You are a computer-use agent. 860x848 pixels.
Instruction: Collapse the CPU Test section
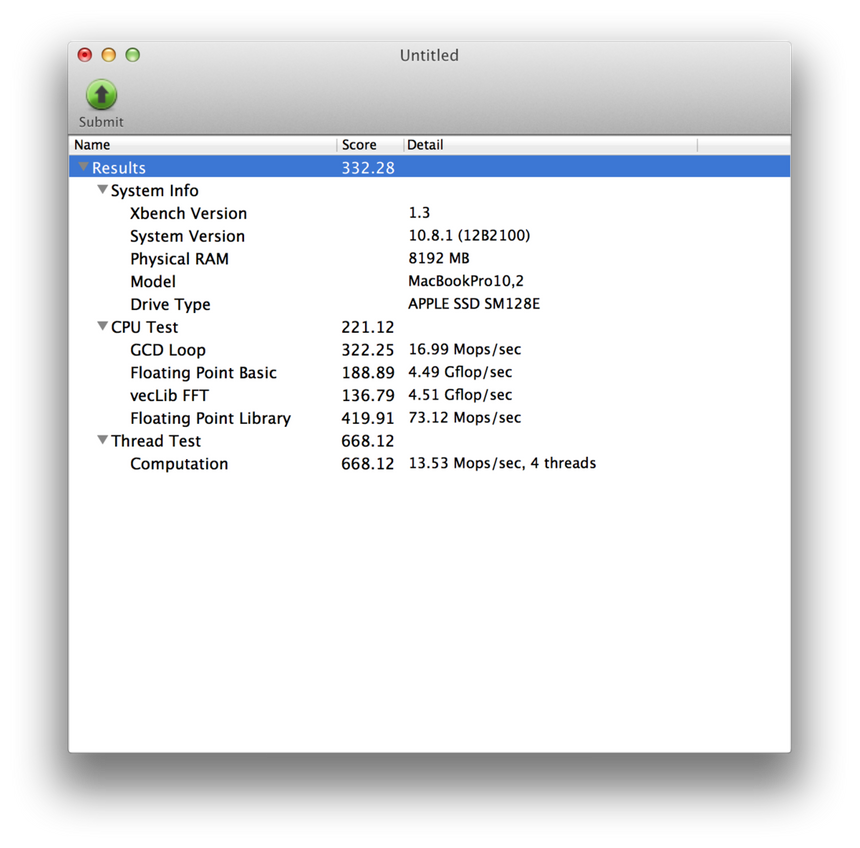tap(102, 326)
